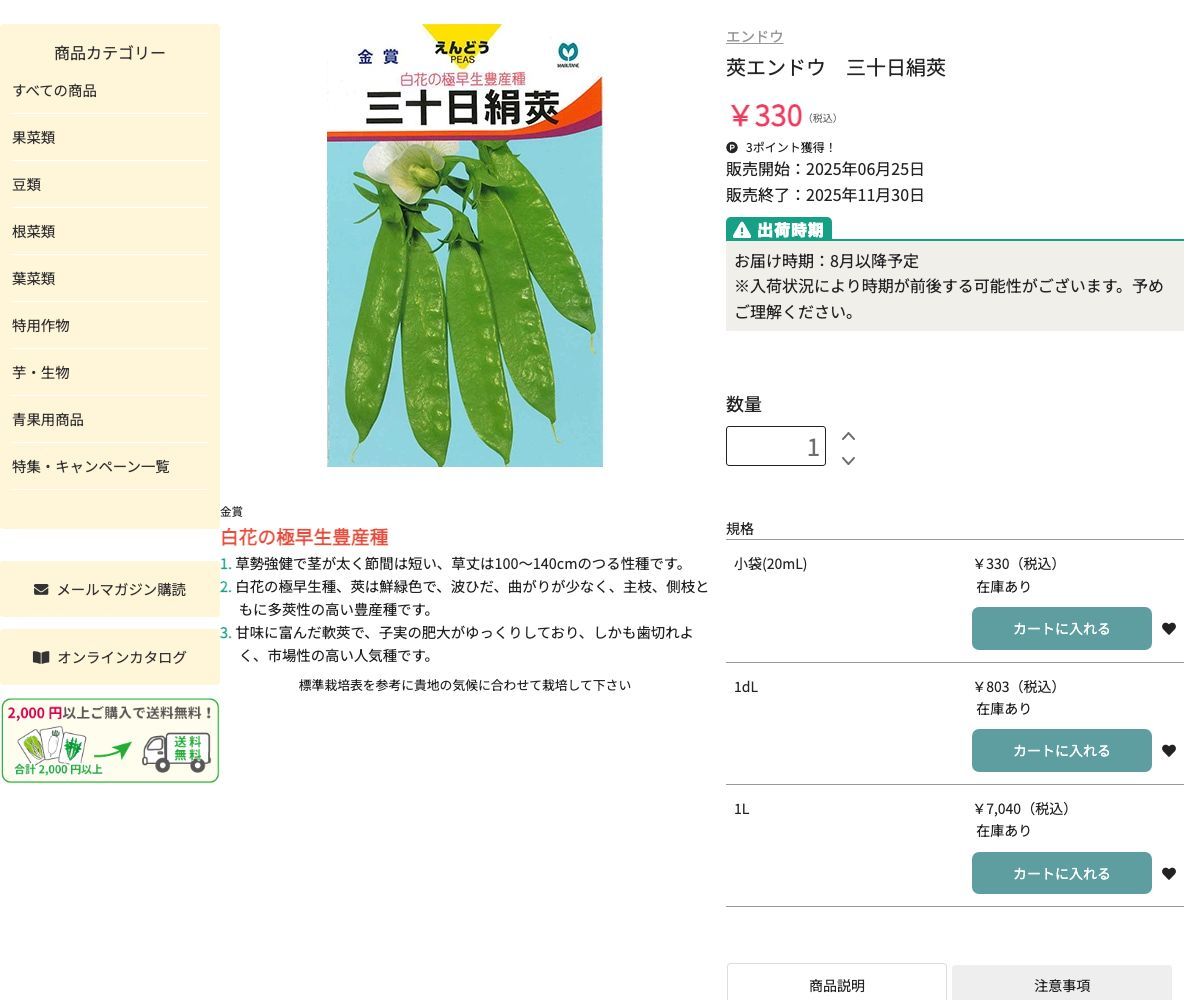Open the エンドウ breadcrumb link
This screenshot has width=1200, height=1000.
point(754,36)
